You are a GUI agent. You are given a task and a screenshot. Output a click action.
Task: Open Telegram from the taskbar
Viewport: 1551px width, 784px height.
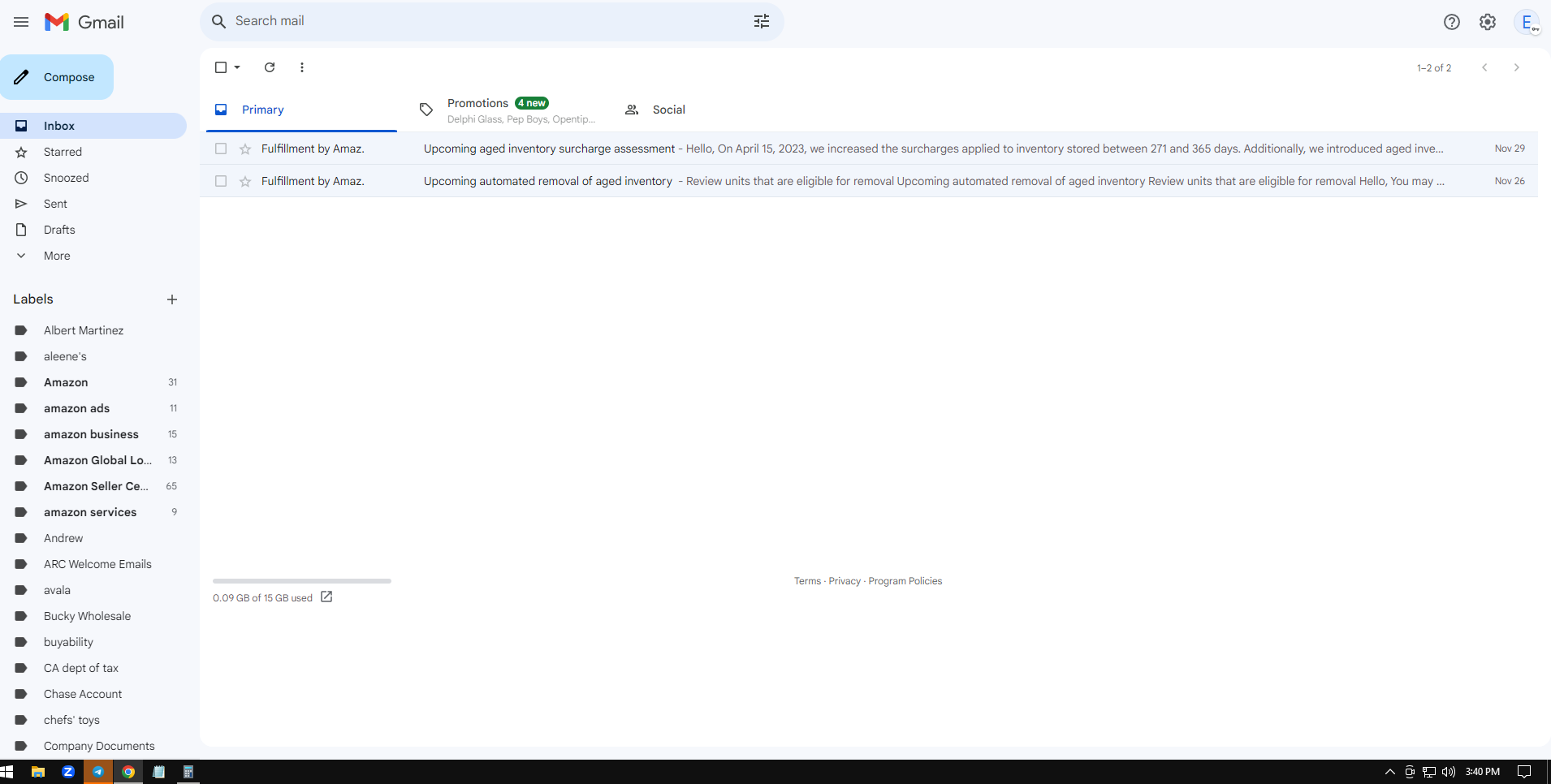98,772
